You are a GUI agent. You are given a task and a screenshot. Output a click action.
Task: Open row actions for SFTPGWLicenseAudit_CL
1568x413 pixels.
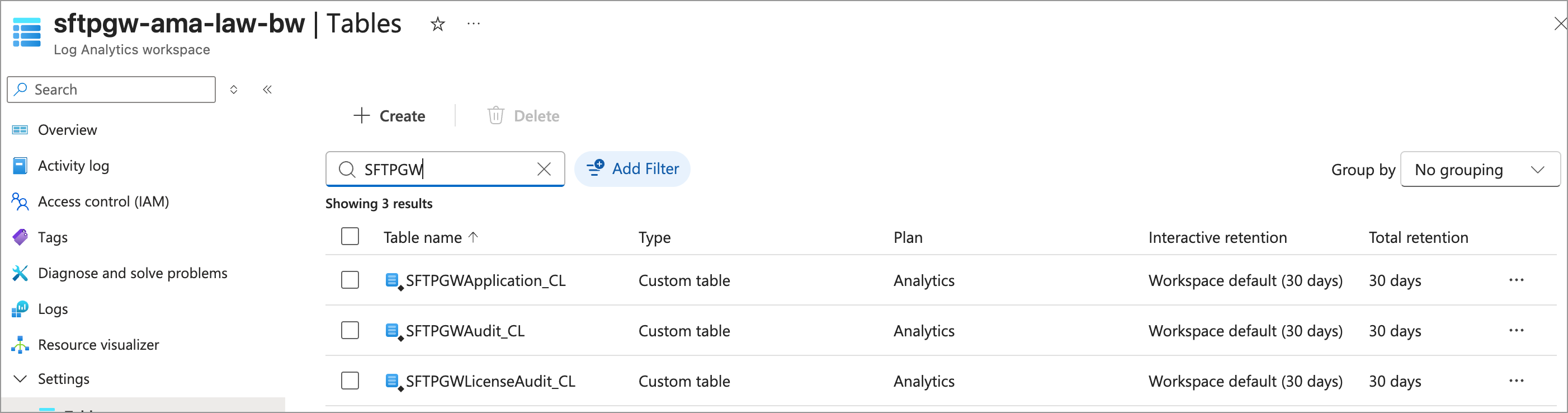(x=1516, y=381)
